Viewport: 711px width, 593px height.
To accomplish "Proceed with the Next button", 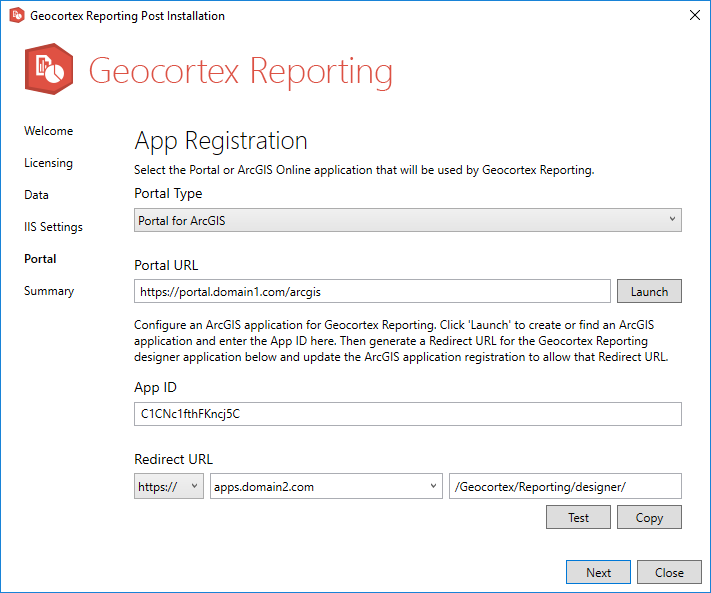I will 598,572.
